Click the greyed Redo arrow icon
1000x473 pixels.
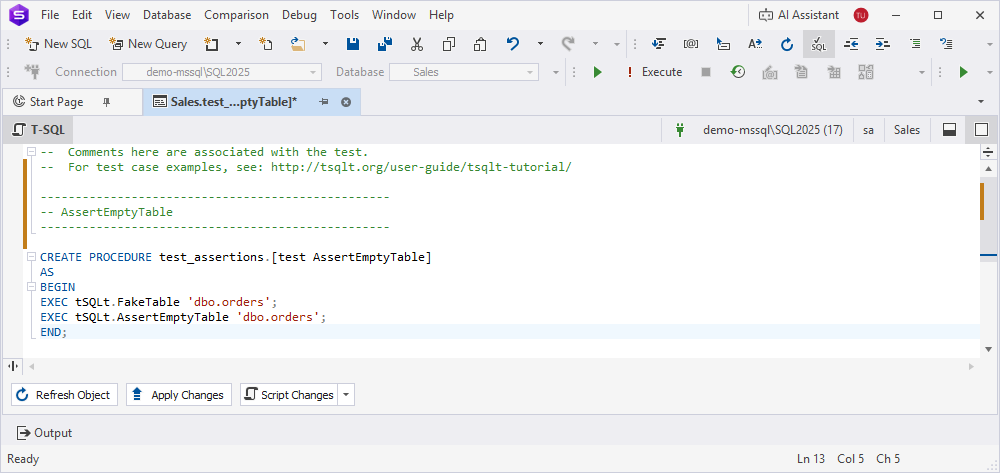coord(568,44)
